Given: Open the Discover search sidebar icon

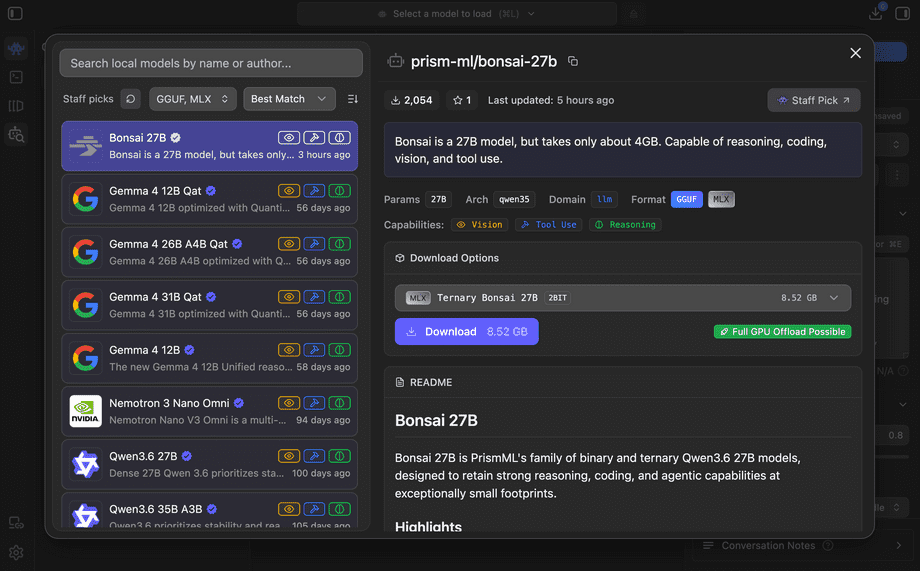Looking at the screenshot, I should point(16,135).
